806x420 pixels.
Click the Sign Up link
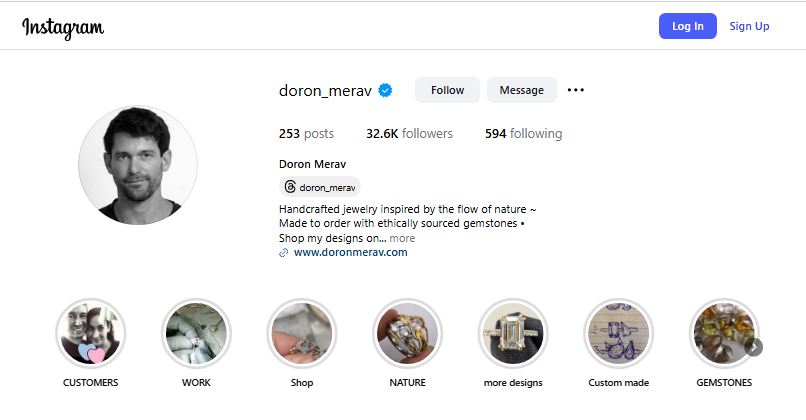tap(749, 26)
